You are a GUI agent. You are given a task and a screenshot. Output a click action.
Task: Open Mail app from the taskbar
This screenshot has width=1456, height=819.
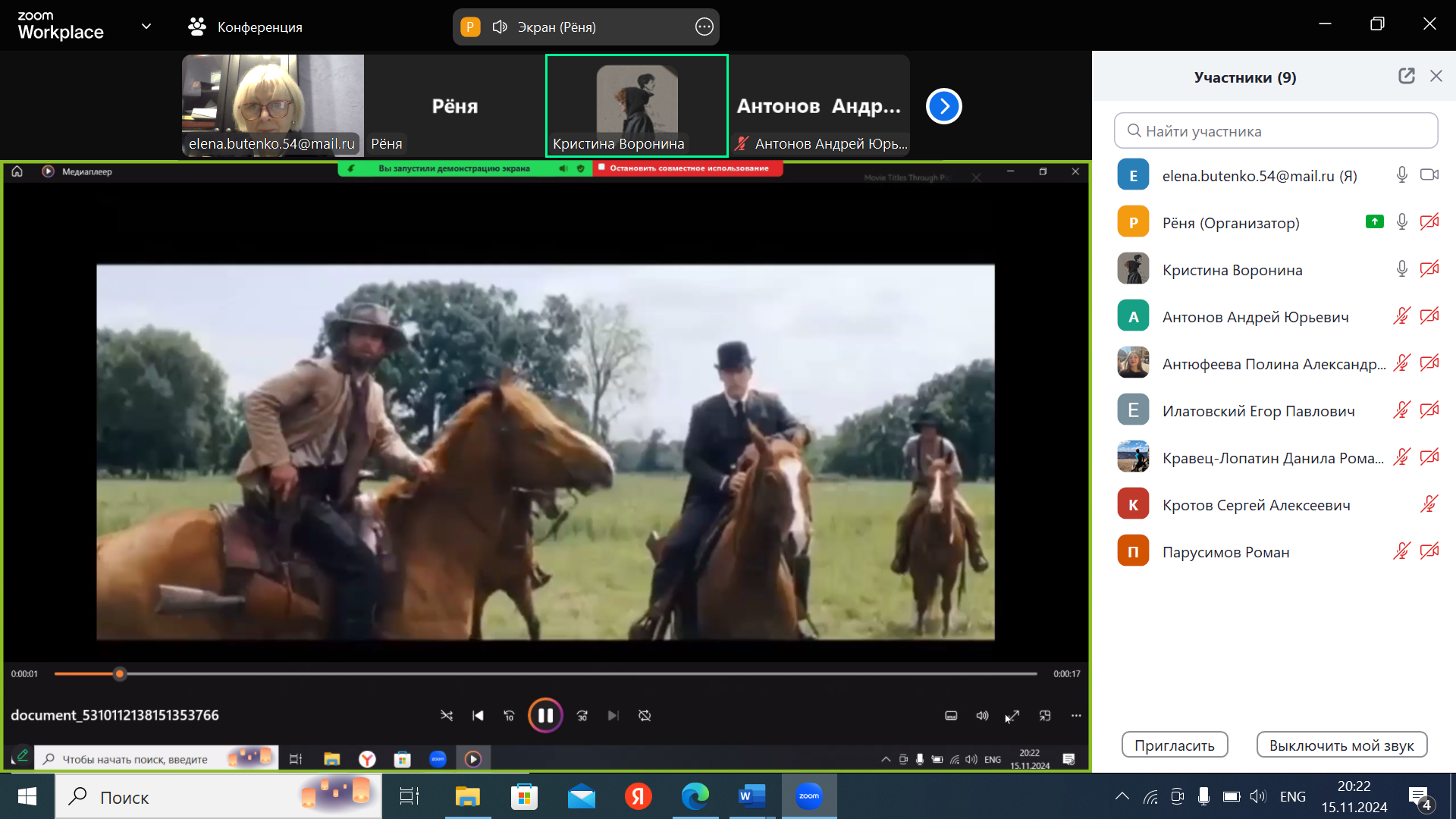582,796
